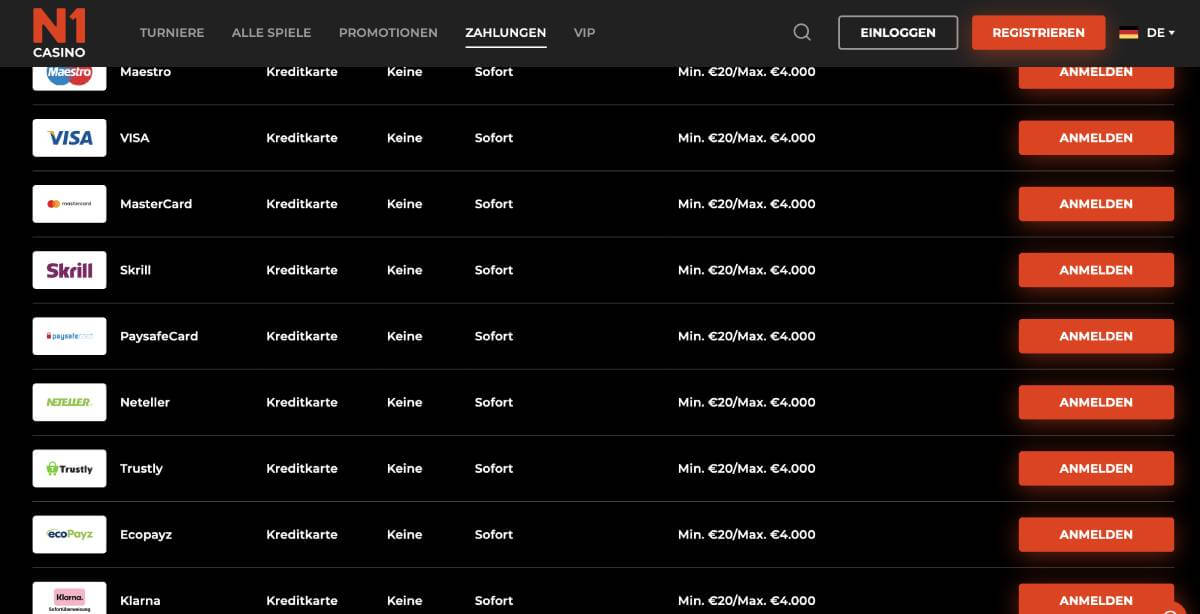Open the VIP menu item
Screen dimensions: 1200x614
click(x=585, y=33)
